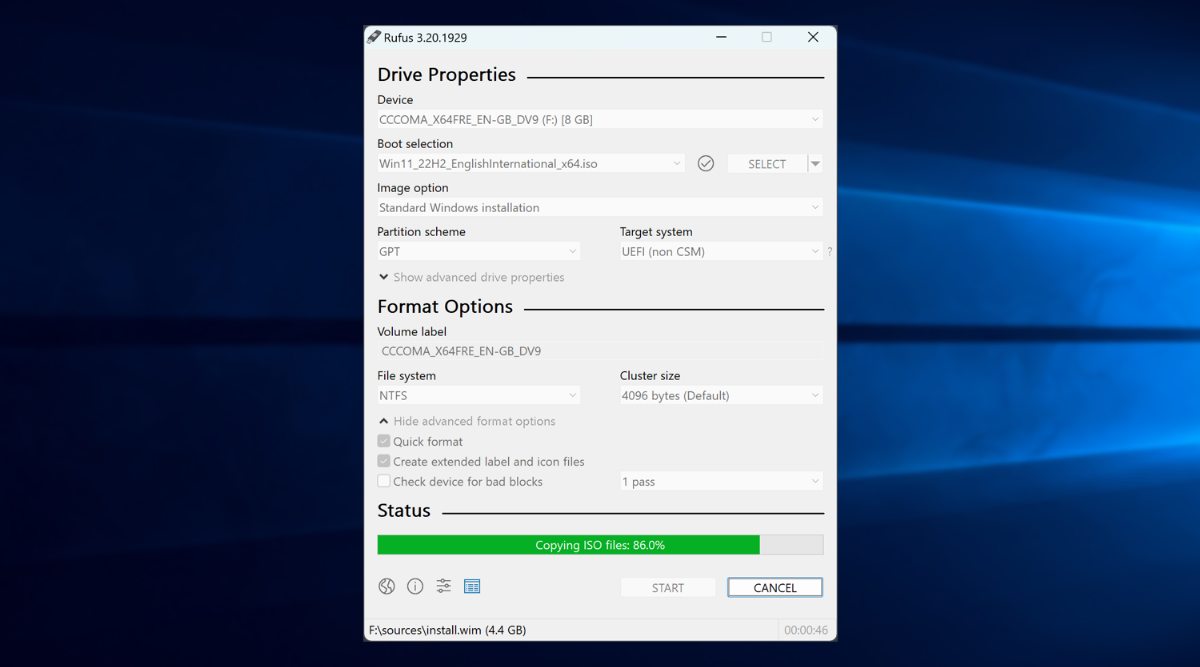The image size is (1200, 667).
Task: Open the Boot selection dropdown
Action: (x=531, y=163)
